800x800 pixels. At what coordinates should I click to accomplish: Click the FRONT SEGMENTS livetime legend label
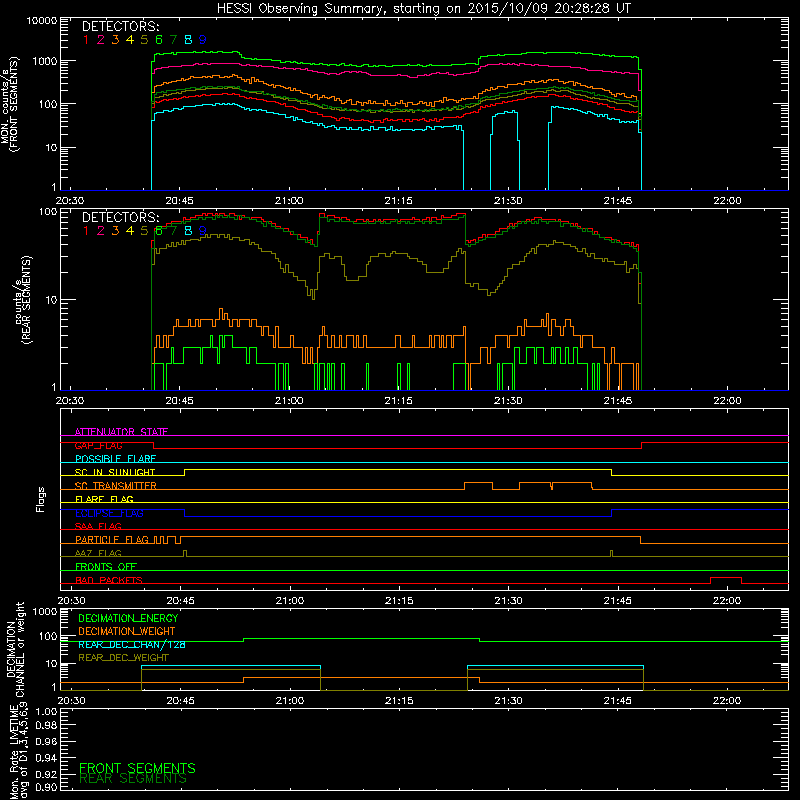[137, 768]
